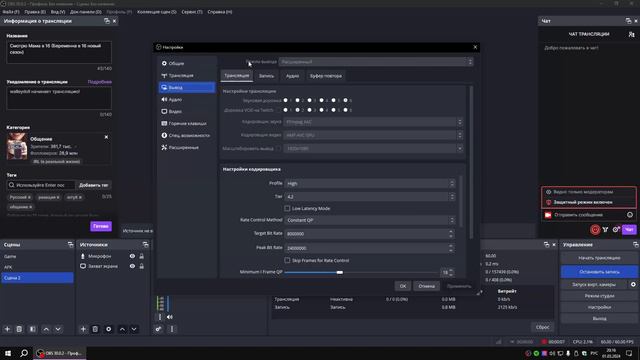Click the Добавить тег button

(93, 185)
